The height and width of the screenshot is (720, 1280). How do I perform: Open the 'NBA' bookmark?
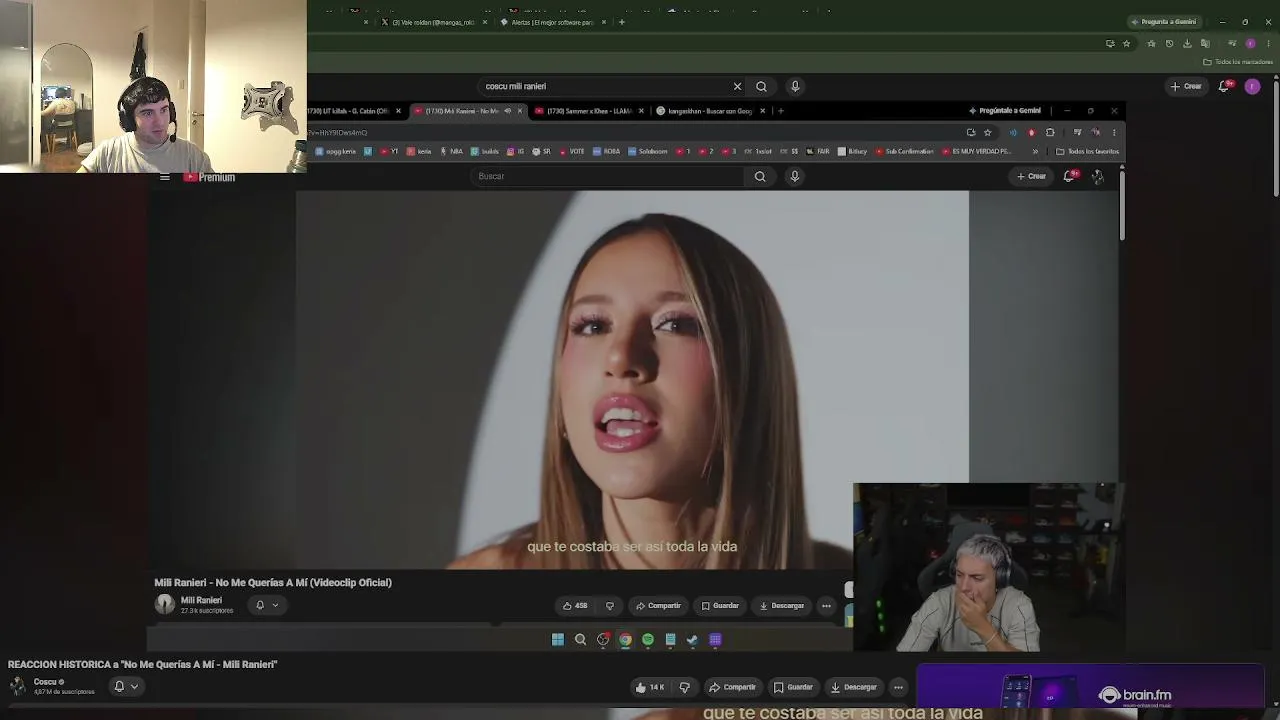click(x=452, y=152)
